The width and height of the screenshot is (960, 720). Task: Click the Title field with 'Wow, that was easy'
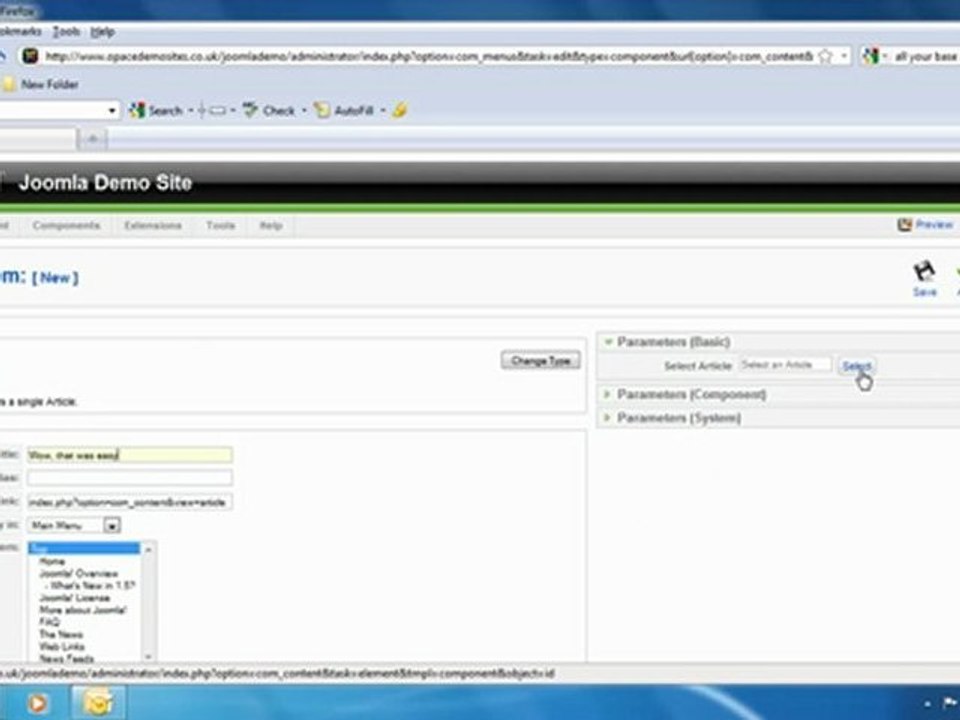point(130,455)
